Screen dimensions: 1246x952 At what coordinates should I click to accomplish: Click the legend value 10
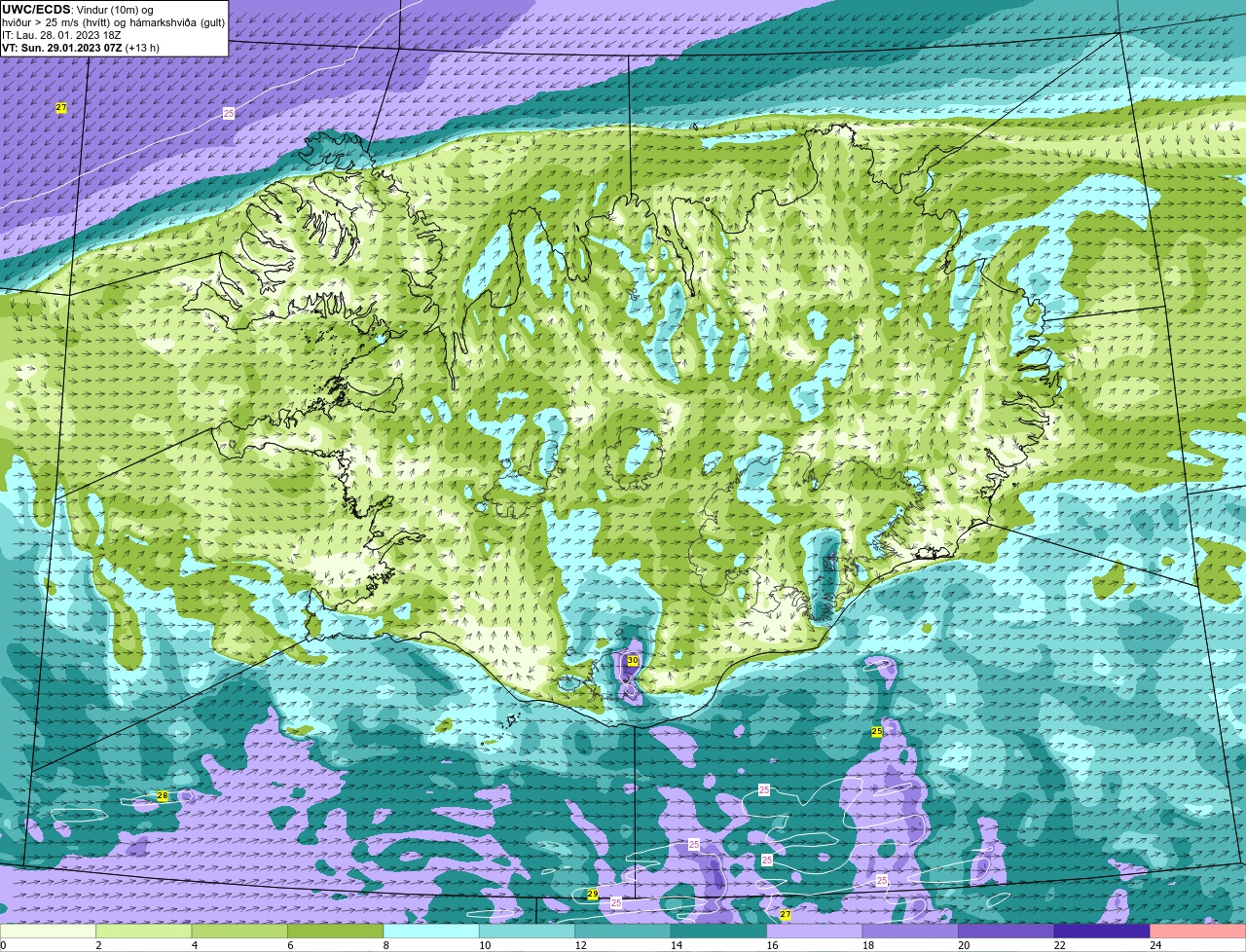click(x=485, y=945)
